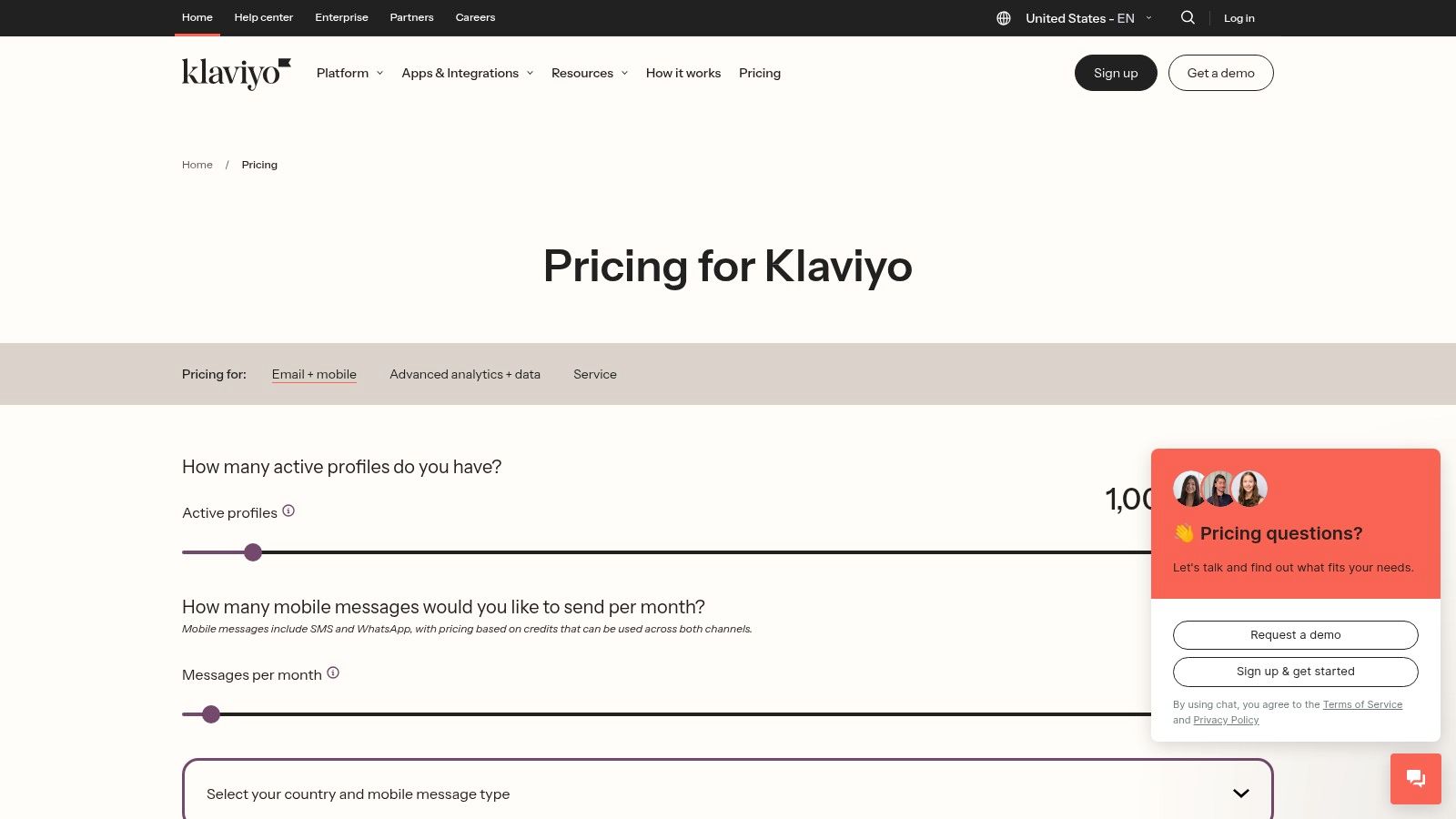
Task: Open the Careers menu item
Action: 474,17
